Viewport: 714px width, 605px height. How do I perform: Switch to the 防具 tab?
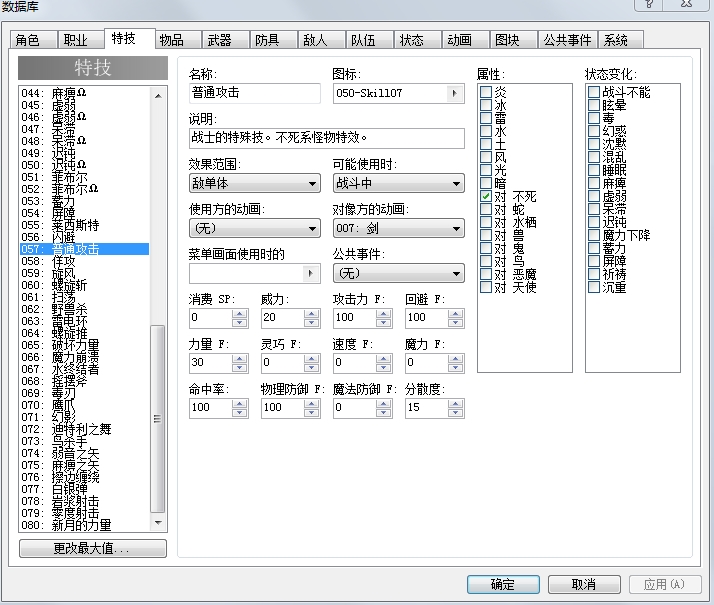click(x=273, y=40)
